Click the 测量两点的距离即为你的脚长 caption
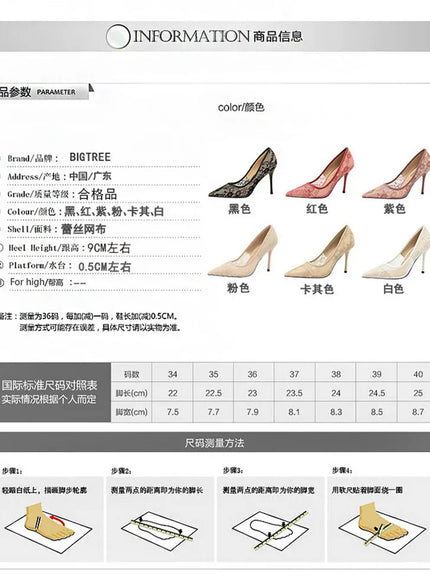The image size is (430, 580). point(157,490)
